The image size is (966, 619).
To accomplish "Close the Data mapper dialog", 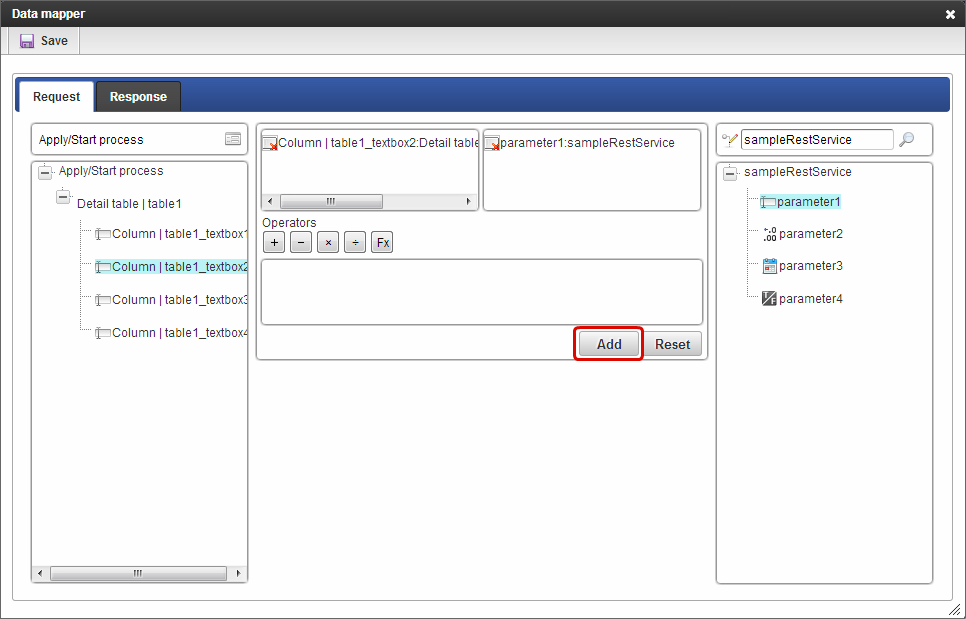I will 950,14.
